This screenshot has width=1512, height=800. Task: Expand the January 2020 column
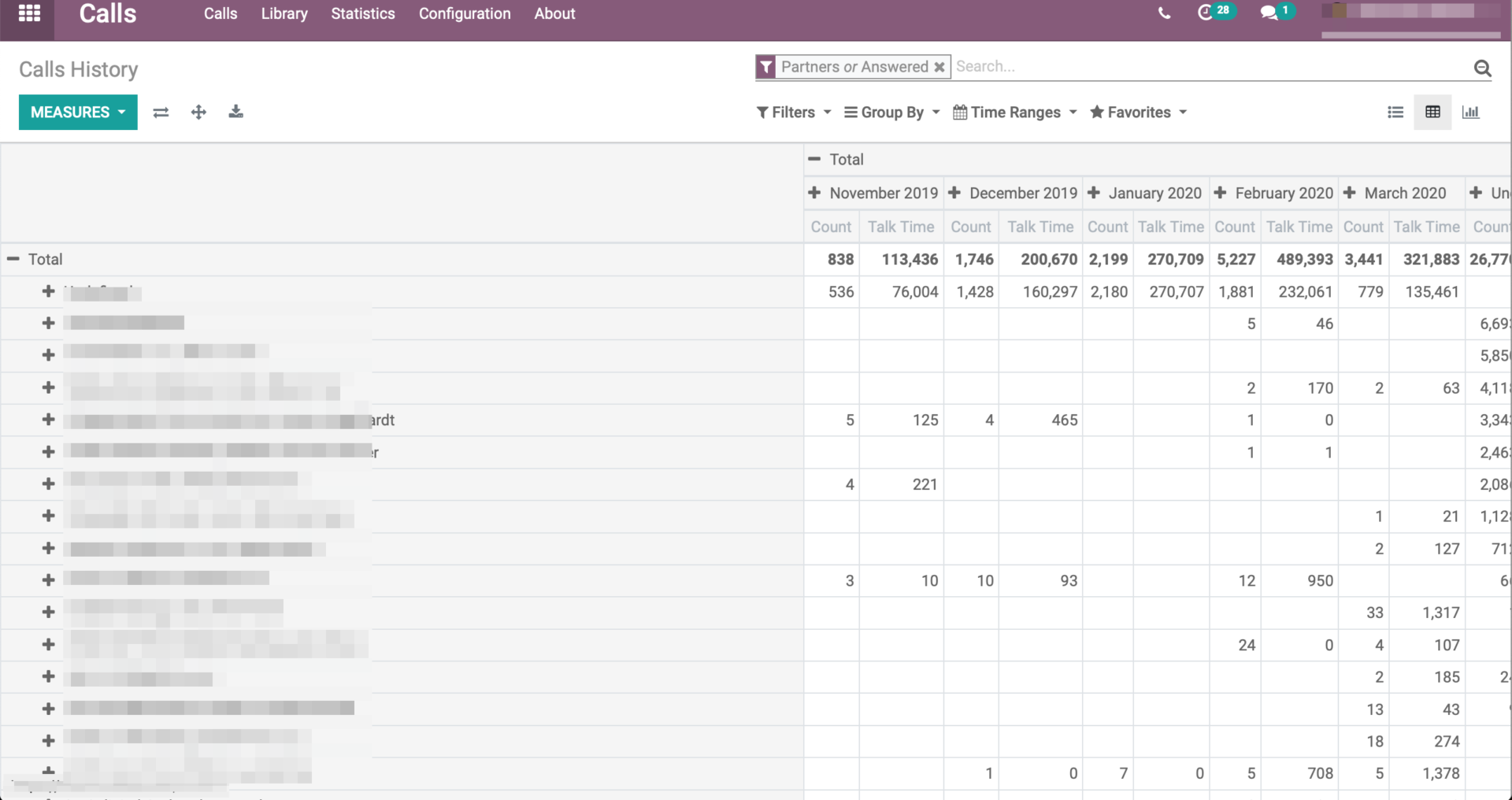click(1094, 193)
